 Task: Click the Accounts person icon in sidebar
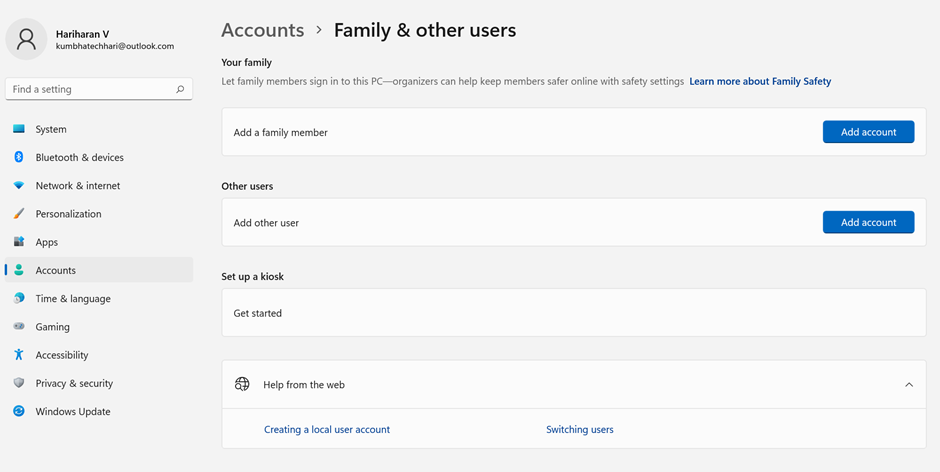[x=19, y=270]
